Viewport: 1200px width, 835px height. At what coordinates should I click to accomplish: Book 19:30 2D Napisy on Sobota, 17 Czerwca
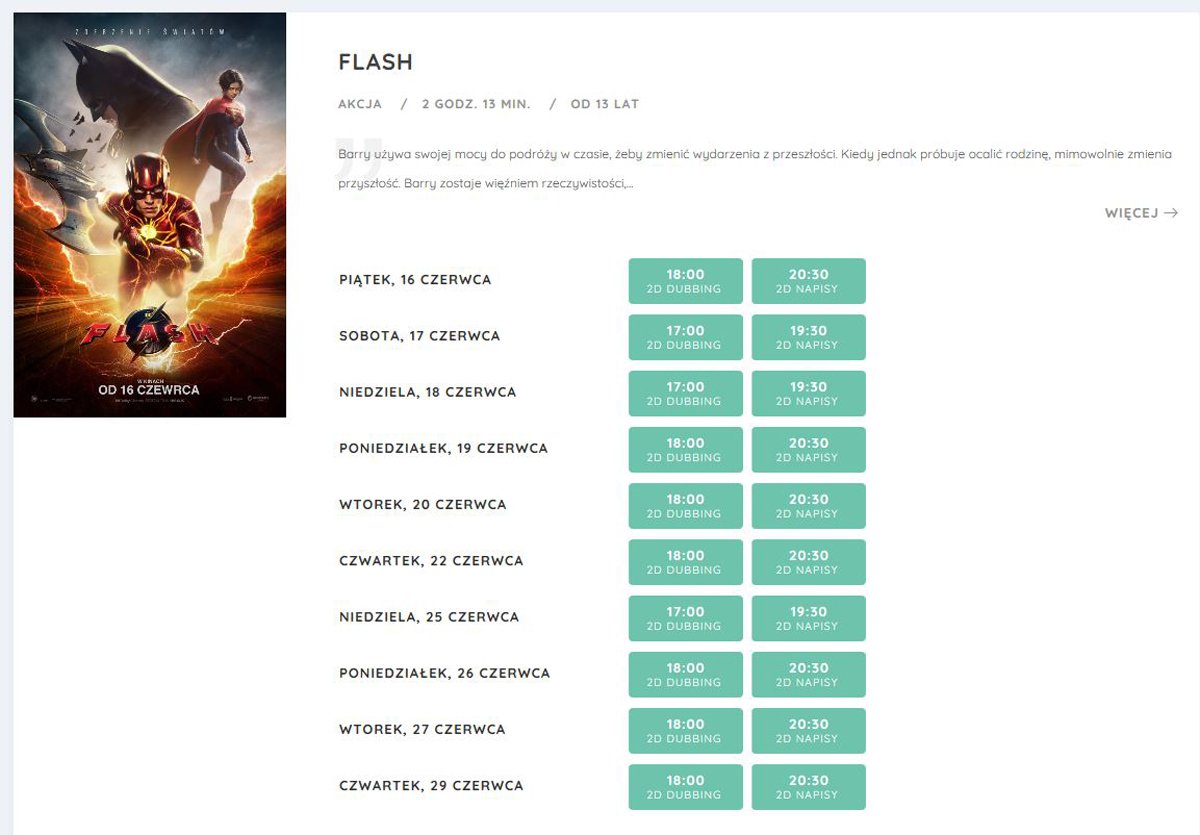pyautogui.click(x=809, y=337)
